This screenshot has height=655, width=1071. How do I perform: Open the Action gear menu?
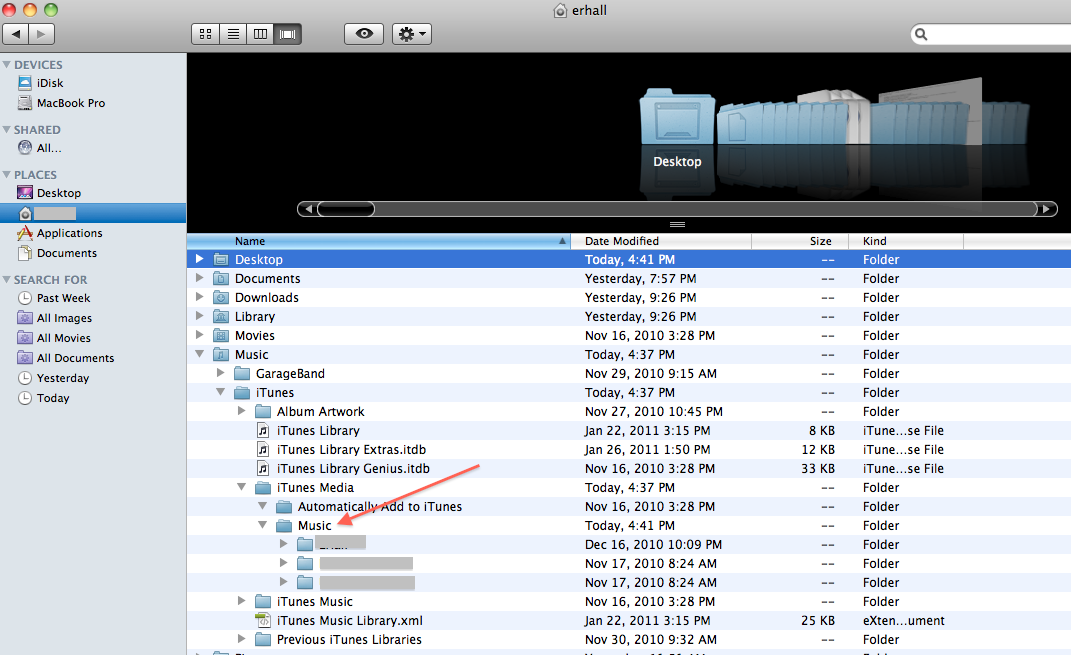pyautogui.click(x=412, y=34)
